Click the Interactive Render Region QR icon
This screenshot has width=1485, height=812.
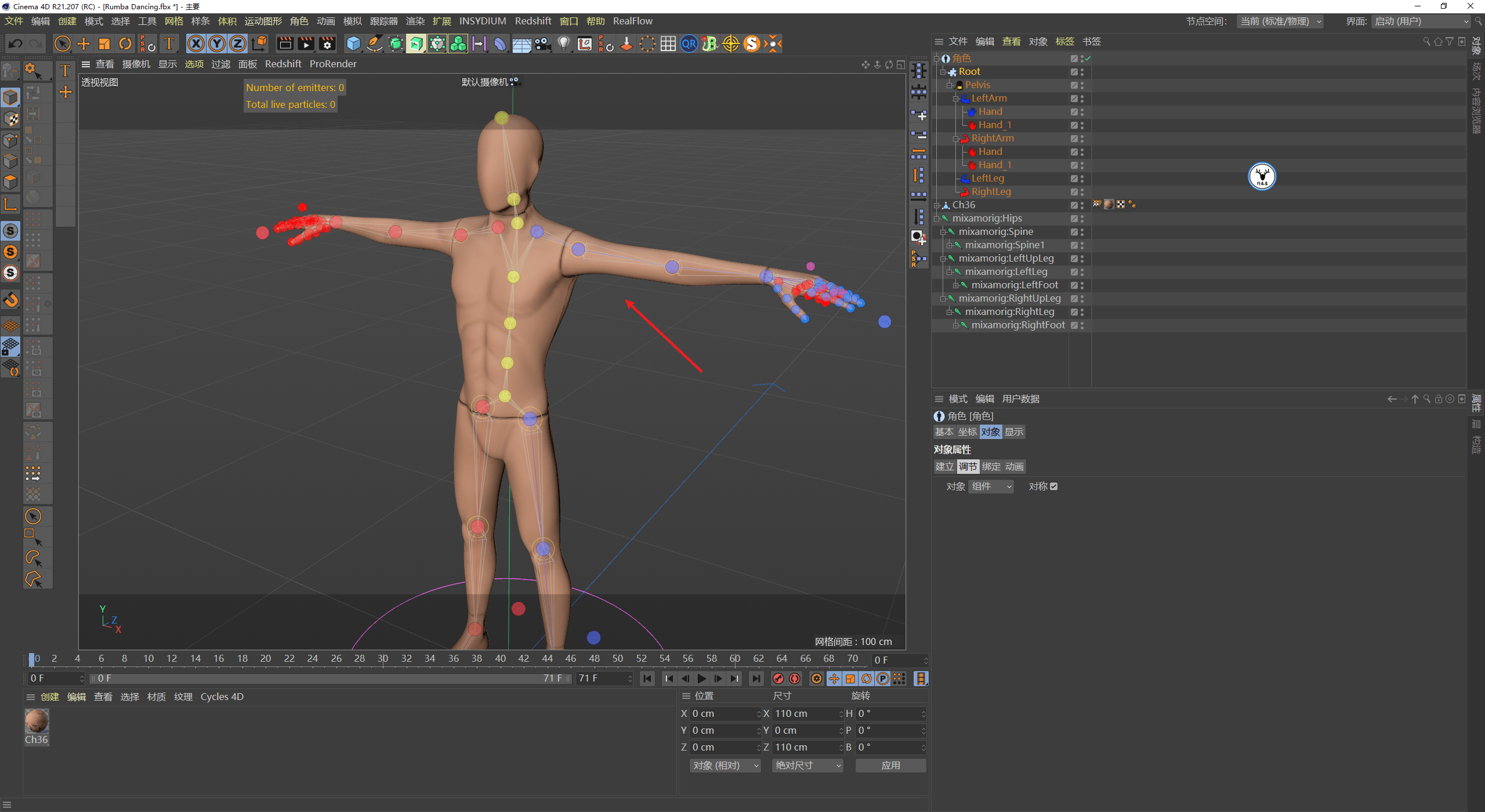pyautogui.click(x=689, y=43)
